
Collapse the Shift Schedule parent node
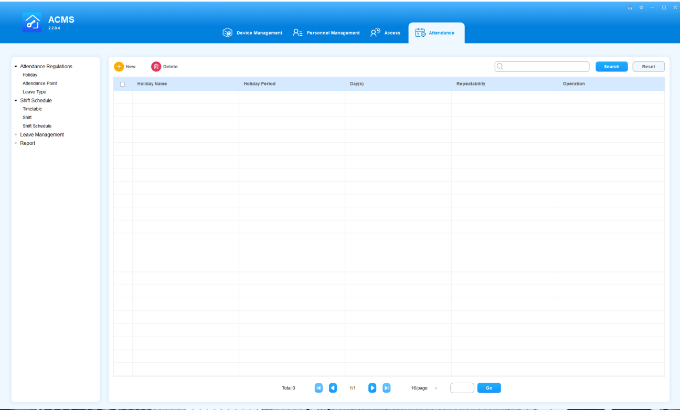click(x=15, y=100)
